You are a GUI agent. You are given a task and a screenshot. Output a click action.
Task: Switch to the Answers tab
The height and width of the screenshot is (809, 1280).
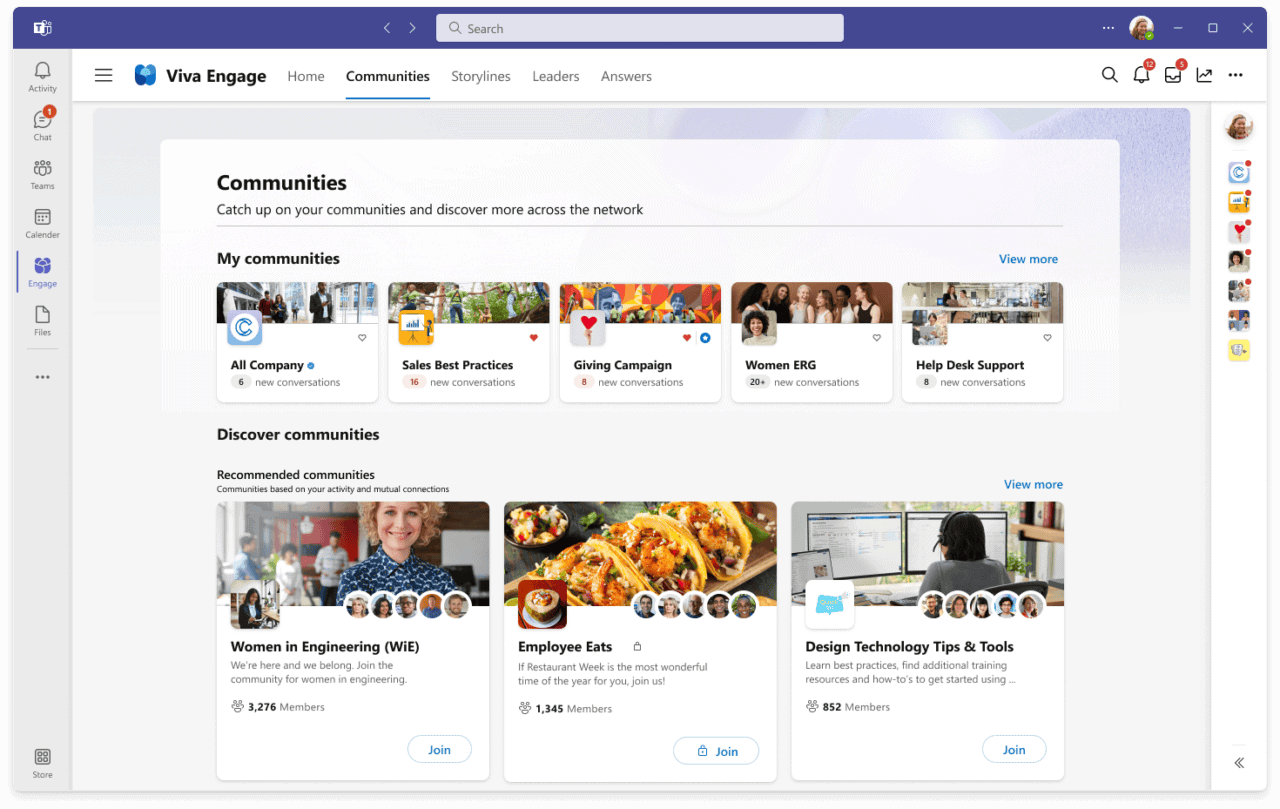(626, 76)
